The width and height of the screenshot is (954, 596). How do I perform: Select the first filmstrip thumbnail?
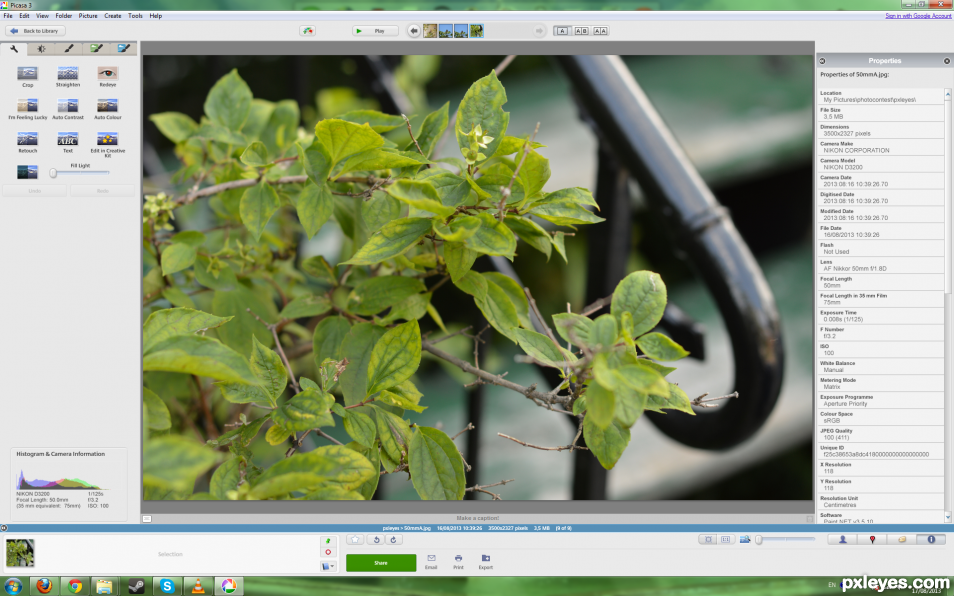point(430,30)
